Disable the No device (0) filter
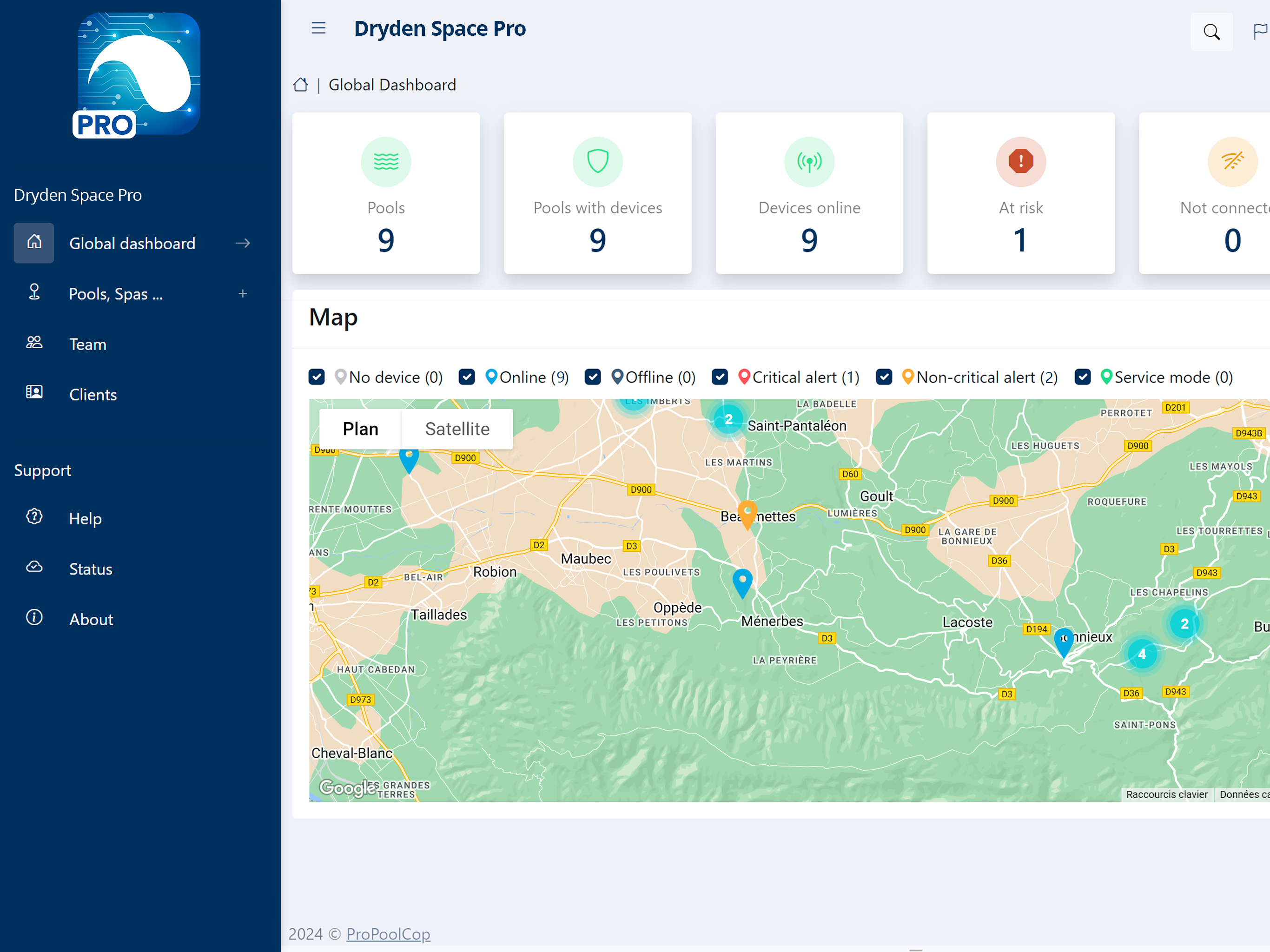This screenshot has height=952, width=1270. point(317,377)
